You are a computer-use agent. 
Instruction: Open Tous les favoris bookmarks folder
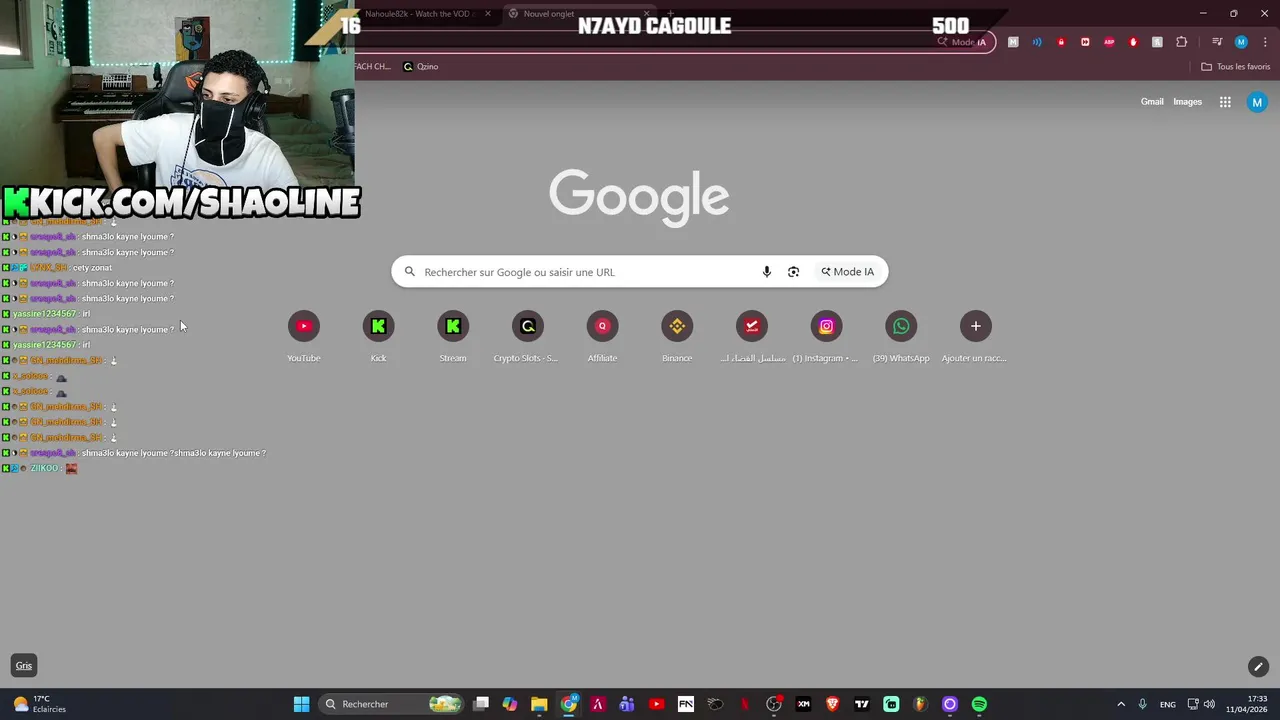1236,66
